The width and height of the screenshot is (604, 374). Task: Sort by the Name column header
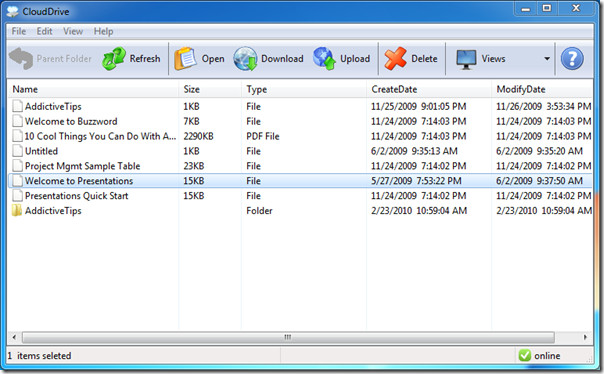point(93,89)
